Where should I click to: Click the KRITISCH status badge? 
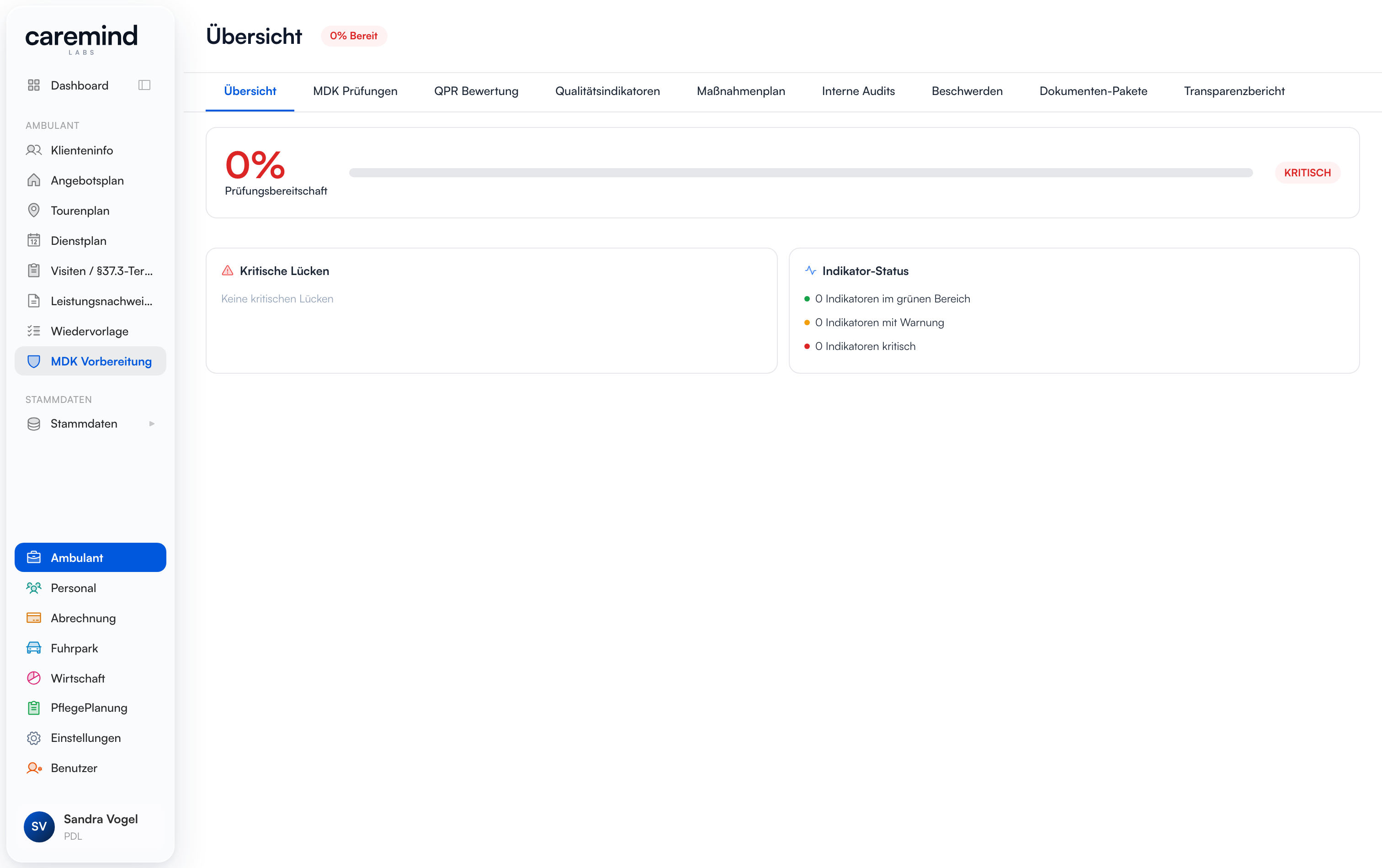[1307, 173]
